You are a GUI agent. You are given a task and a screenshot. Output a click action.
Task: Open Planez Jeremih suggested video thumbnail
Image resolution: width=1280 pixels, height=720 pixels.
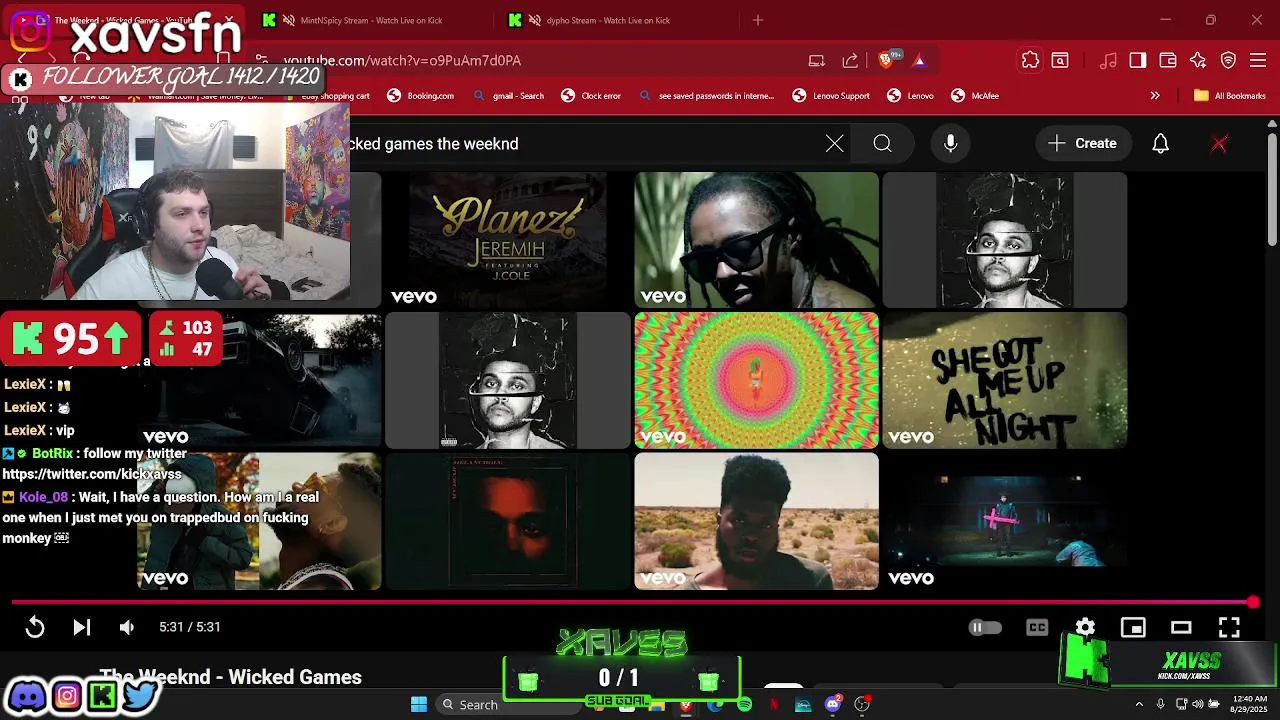pyautogui.click(x=508, y=239)
